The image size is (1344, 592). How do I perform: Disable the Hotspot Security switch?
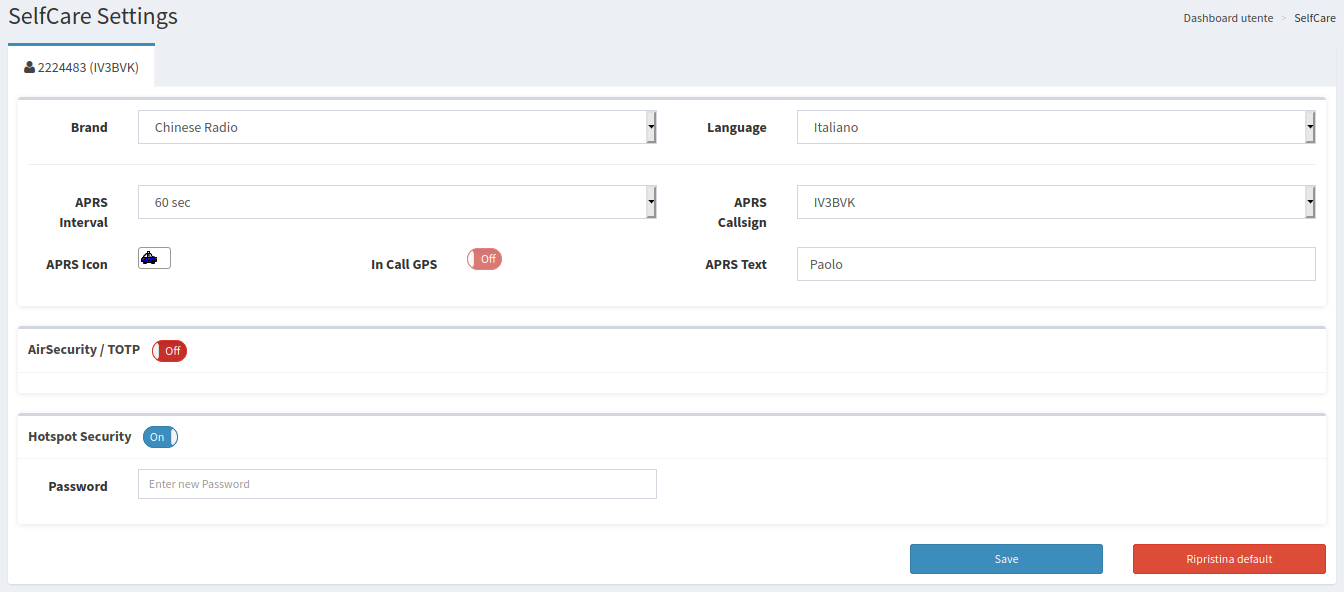click(160, 437)
